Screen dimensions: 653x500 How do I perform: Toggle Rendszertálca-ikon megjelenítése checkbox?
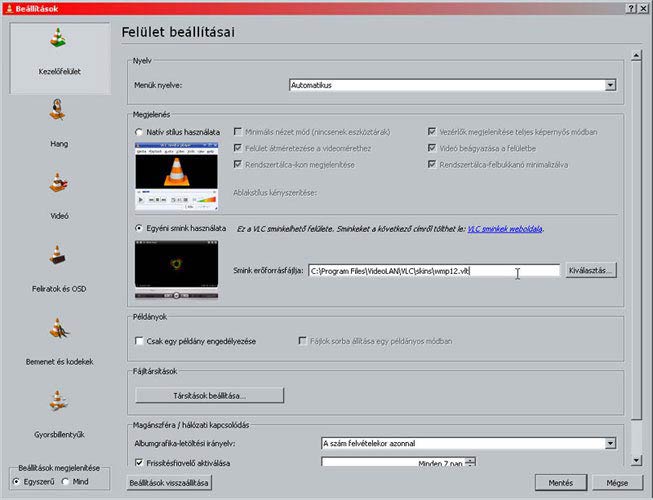238,164
